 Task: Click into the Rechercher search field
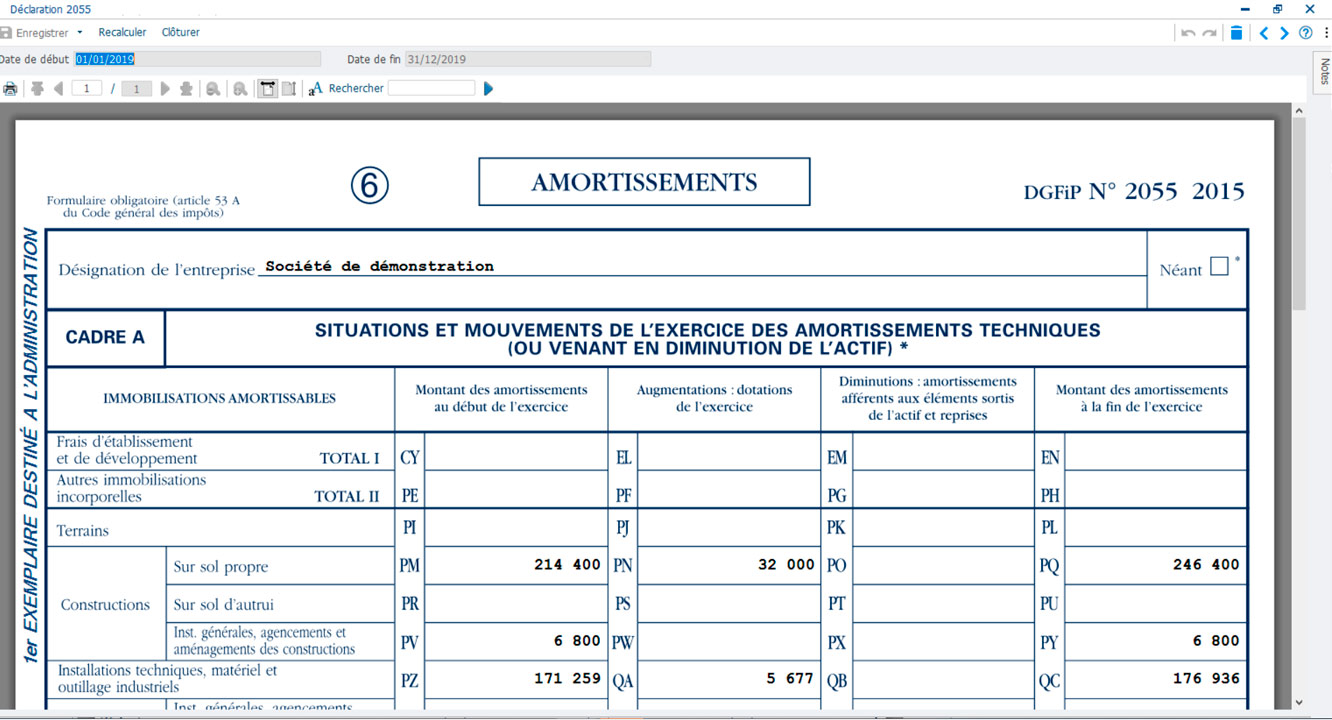(x=431, y=89)
